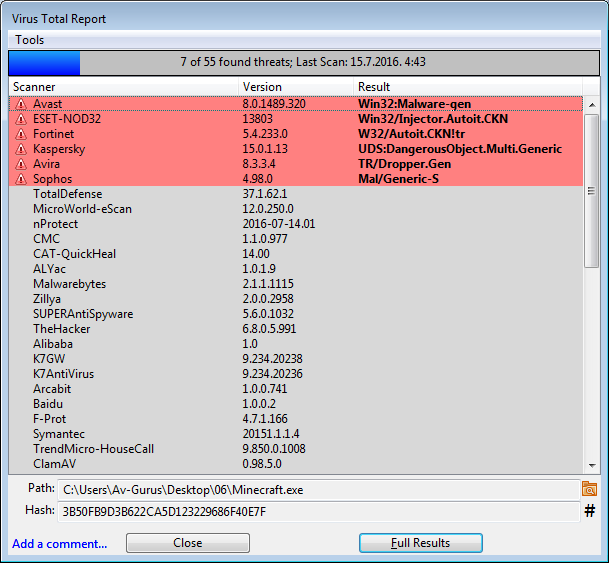Viewport: 609px width, 563px height.
Task: Sort by the Result column header
Action: point(468,87)
